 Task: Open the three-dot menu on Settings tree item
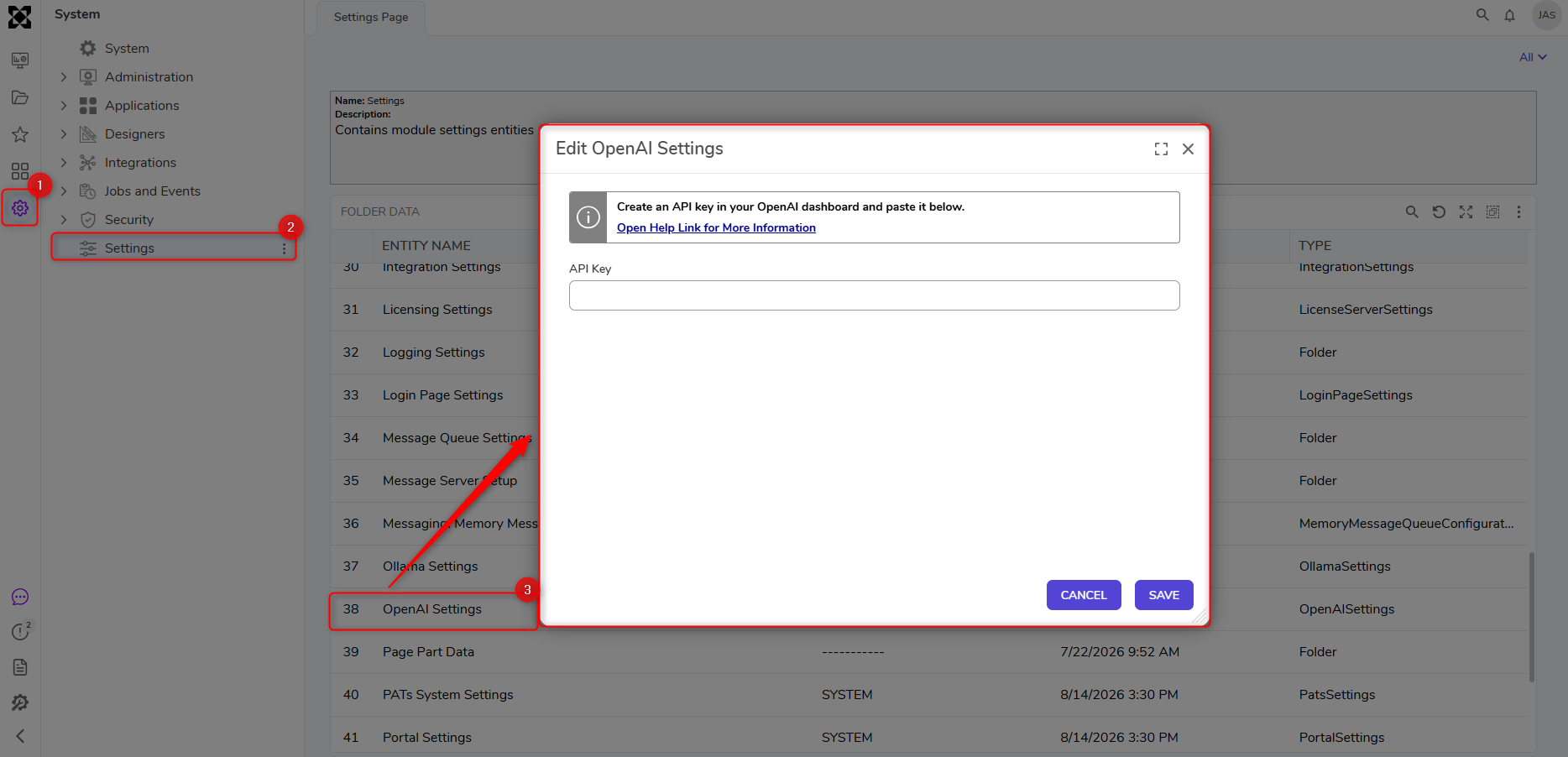(x=285, y=249)
